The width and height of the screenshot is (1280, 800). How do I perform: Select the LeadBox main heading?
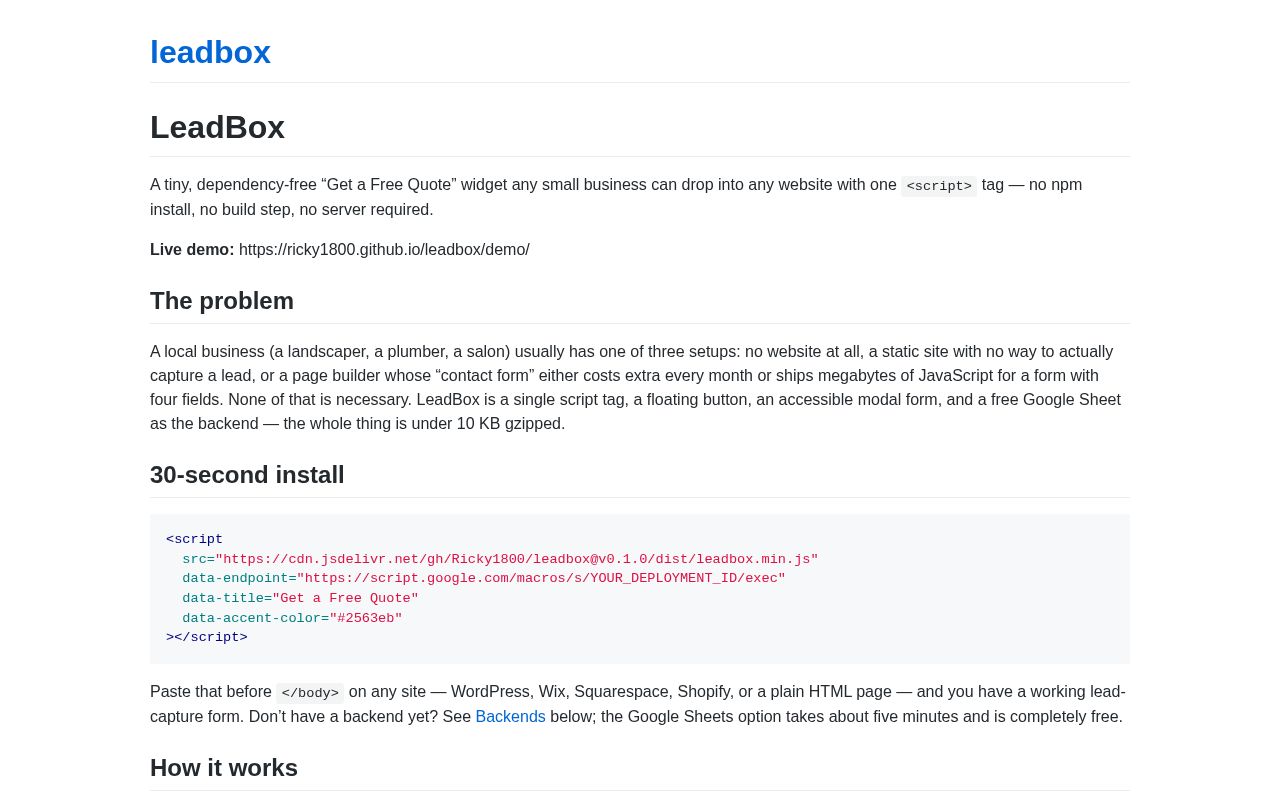(217, 127)
